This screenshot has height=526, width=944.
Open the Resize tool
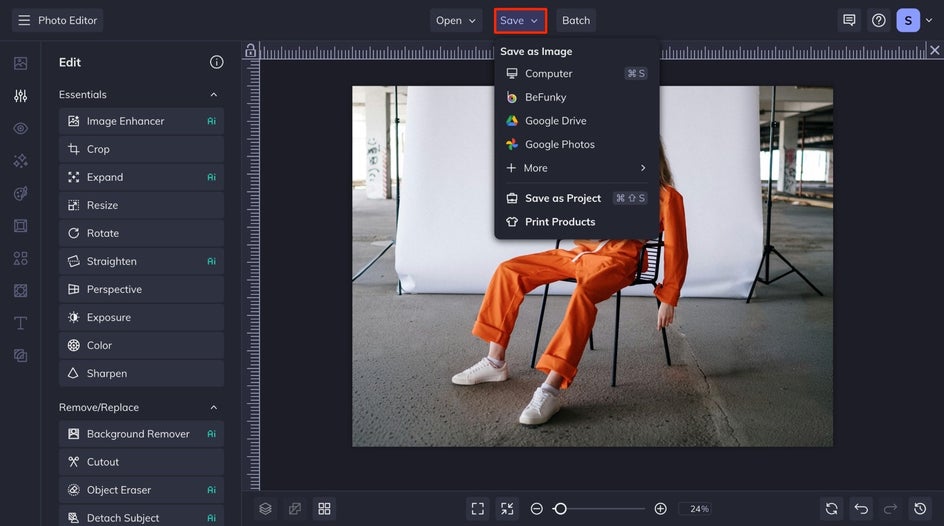tap(141, 205)
